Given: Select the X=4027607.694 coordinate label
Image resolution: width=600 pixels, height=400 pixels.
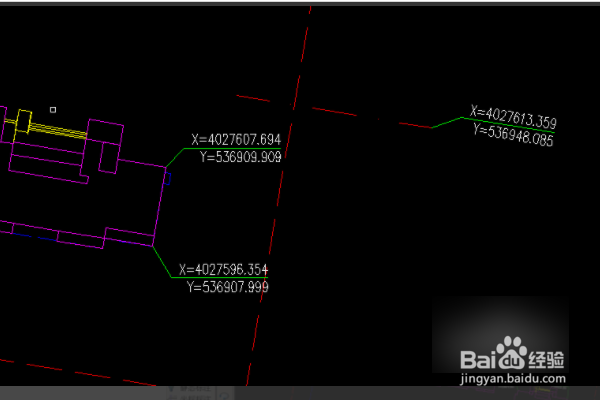Looking at the screenshot, I should pyautogui.click(x=236, y=140).
